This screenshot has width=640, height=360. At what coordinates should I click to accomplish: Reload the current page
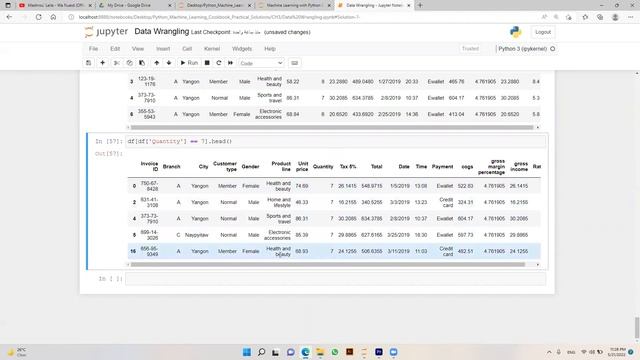pyautogui.click(x=38, y=17)
